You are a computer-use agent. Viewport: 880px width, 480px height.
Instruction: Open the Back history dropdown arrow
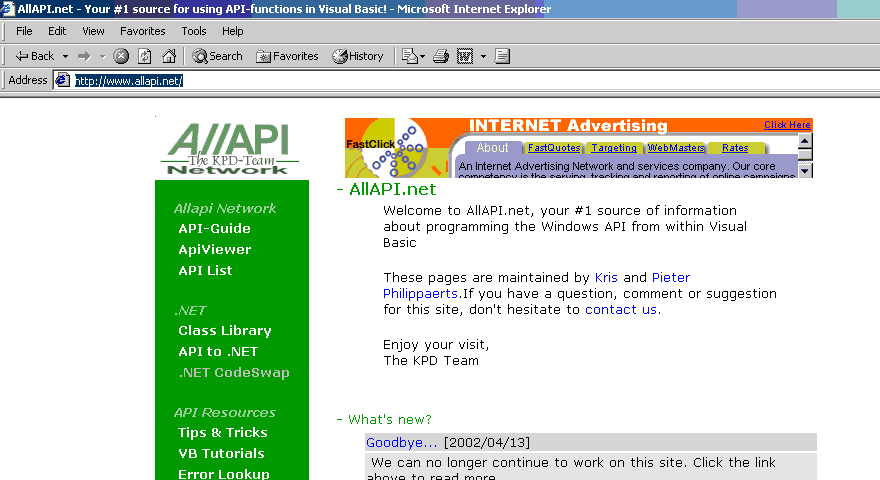(65, 56)
